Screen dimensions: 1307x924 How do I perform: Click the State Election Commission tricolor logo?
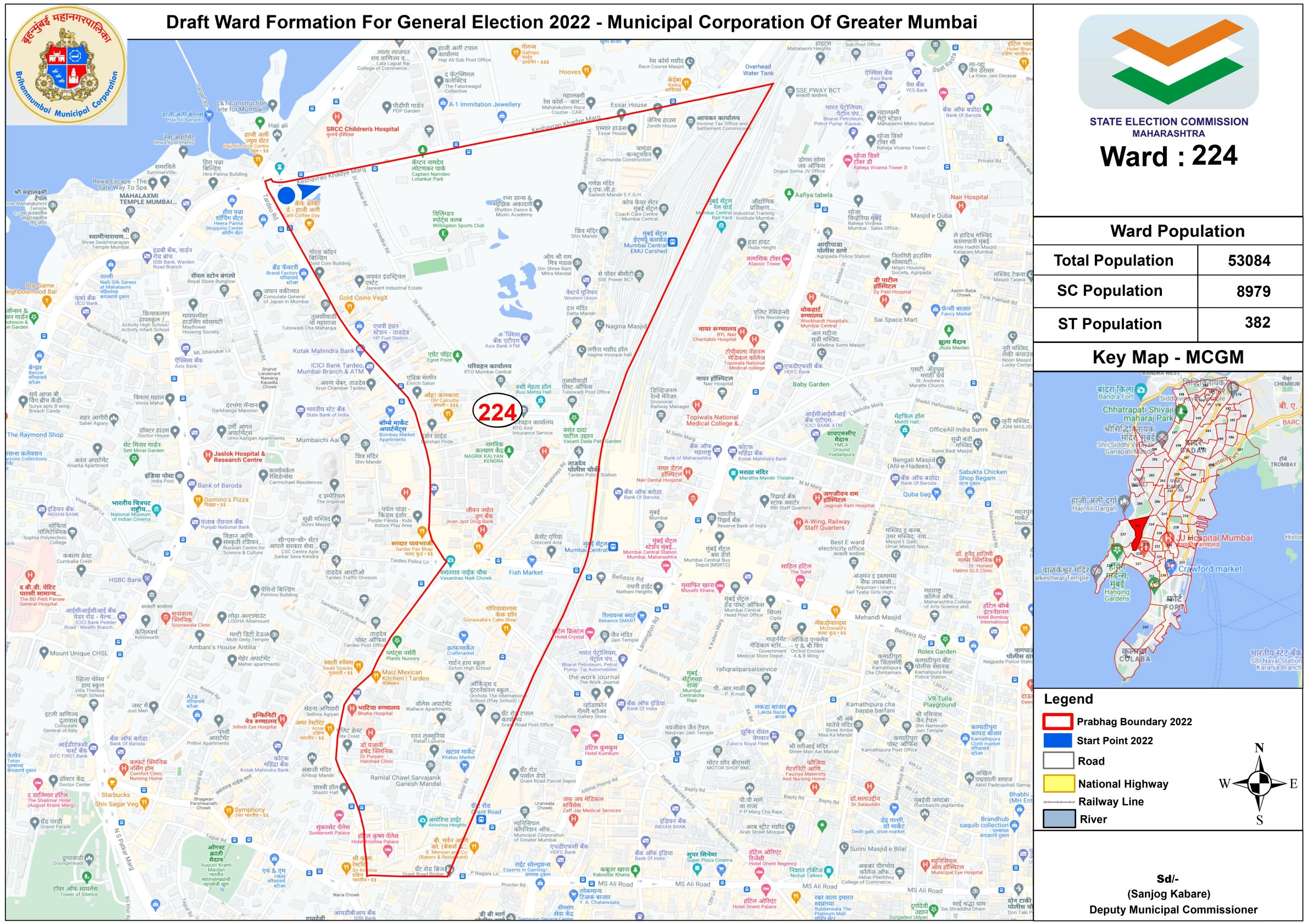pyautogui.click(x=1168, y=63)
